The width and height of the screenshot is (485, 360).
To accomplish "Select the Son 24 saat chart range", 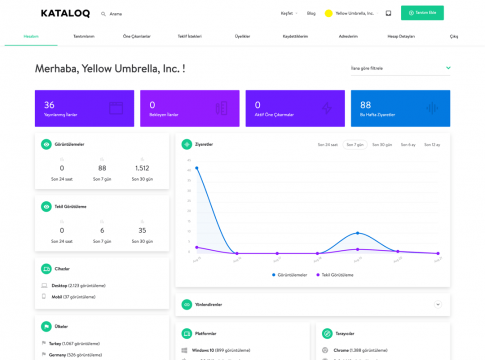I will [328, 145].
